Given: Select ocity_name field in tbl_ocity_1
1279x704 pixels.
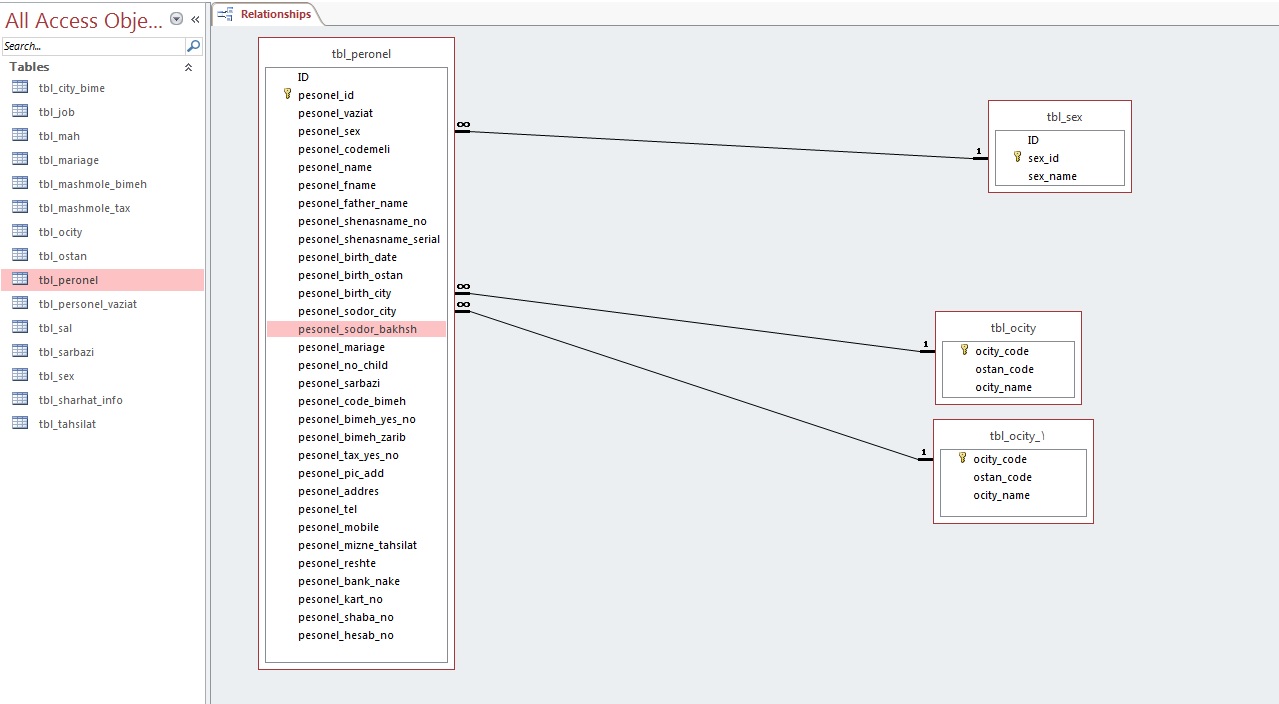Looking at the screenshot, I should (1013, 495).
